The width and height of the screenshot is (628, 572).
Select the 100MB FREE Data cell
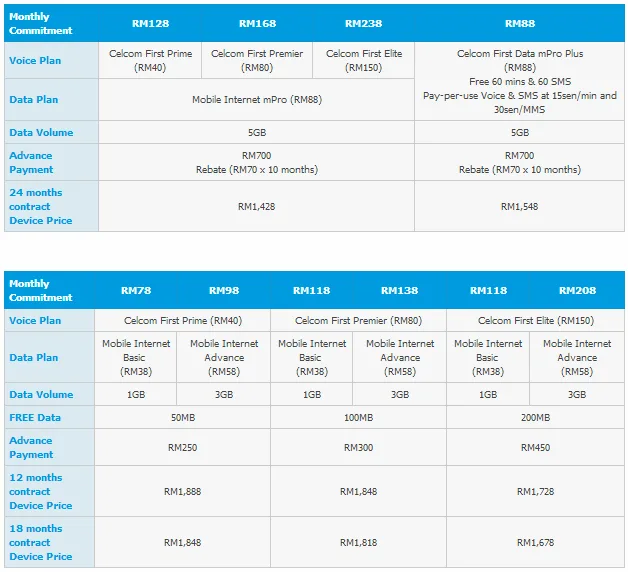pyautogui.click(x=358, y=417)
